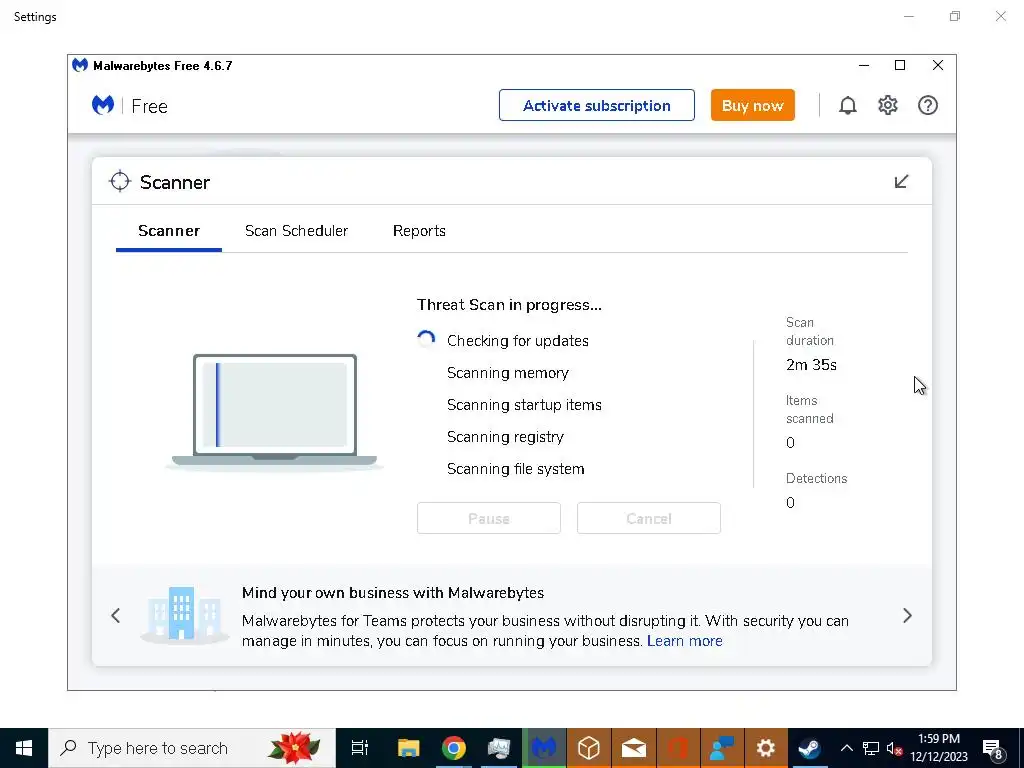Click the Detections label
Screen dimensions: 1024x768
coord(816,478)
